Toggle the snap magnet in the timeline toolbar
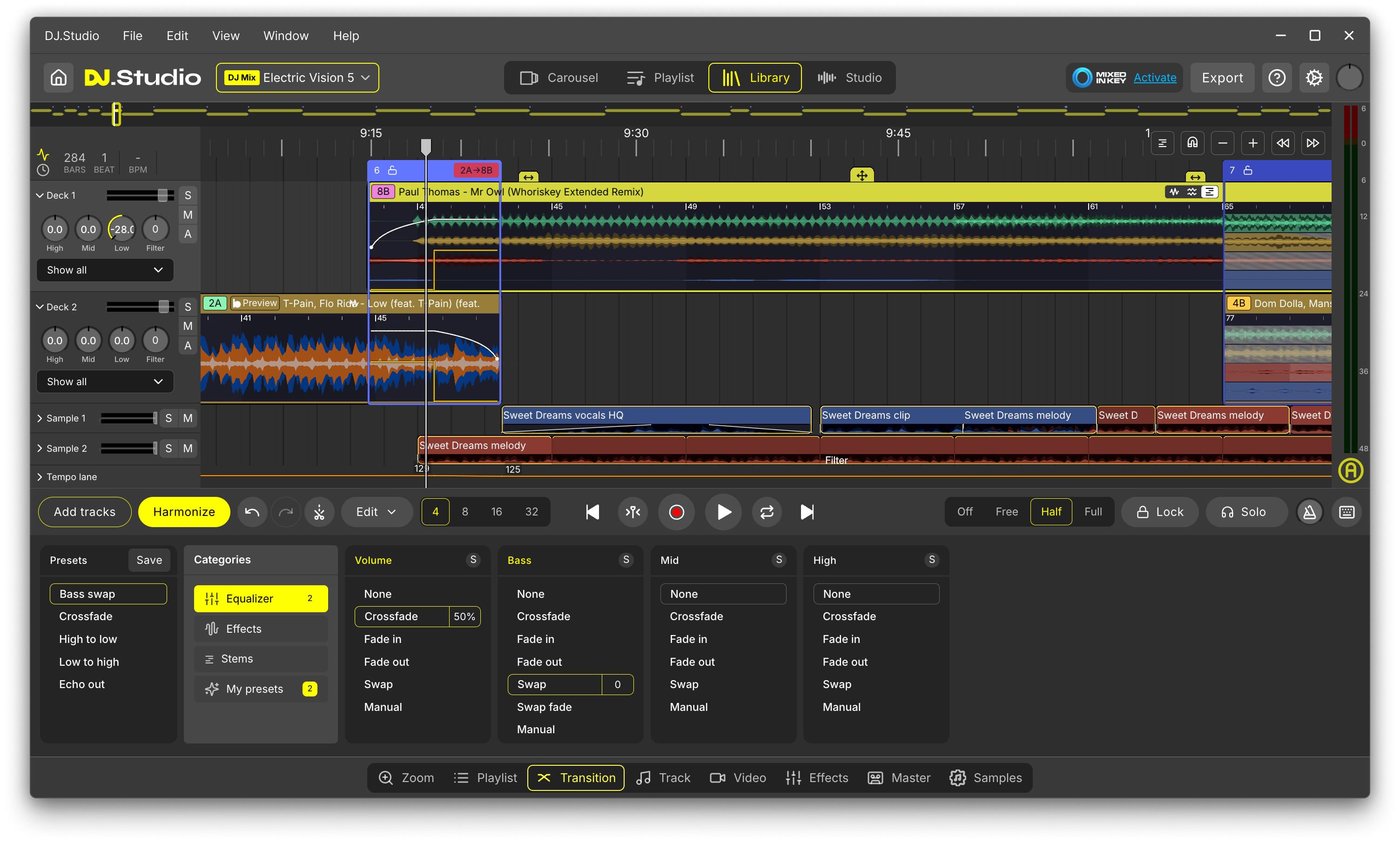This screenshot has width=1400, height=843. pos(1193,142)
